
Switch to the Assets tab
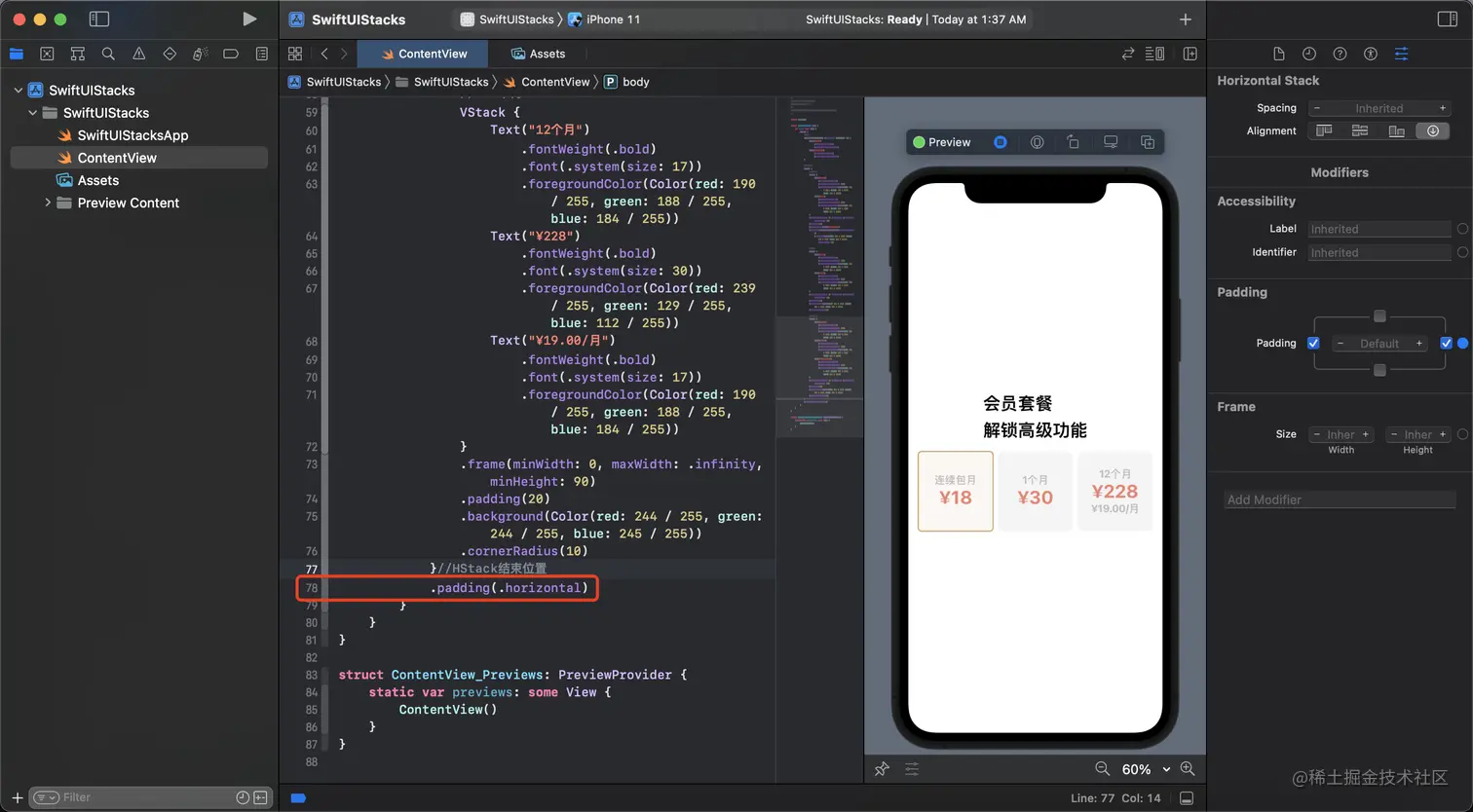tap(538, 54)
